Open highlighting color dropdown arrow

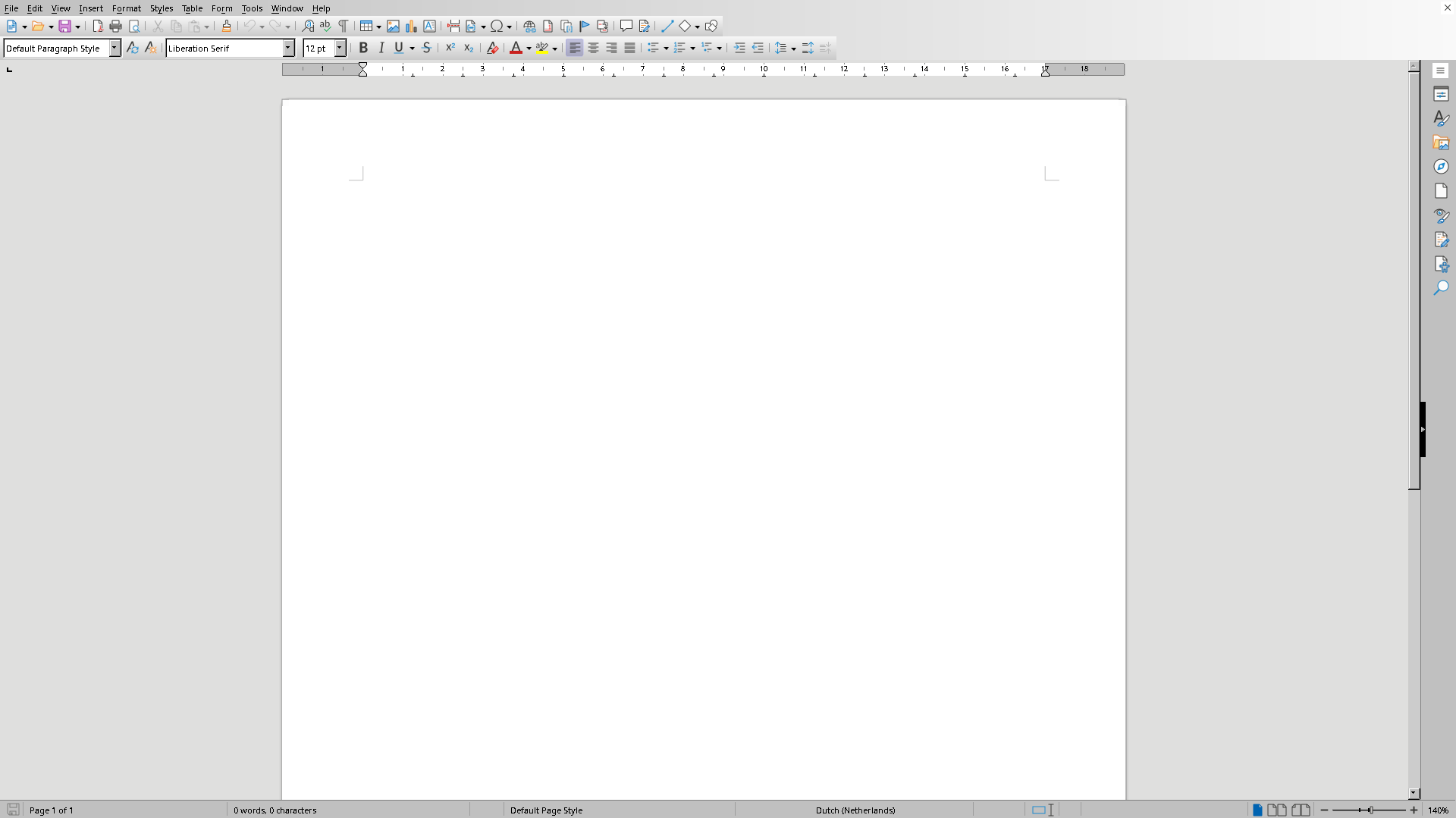[x=555, y=49]
